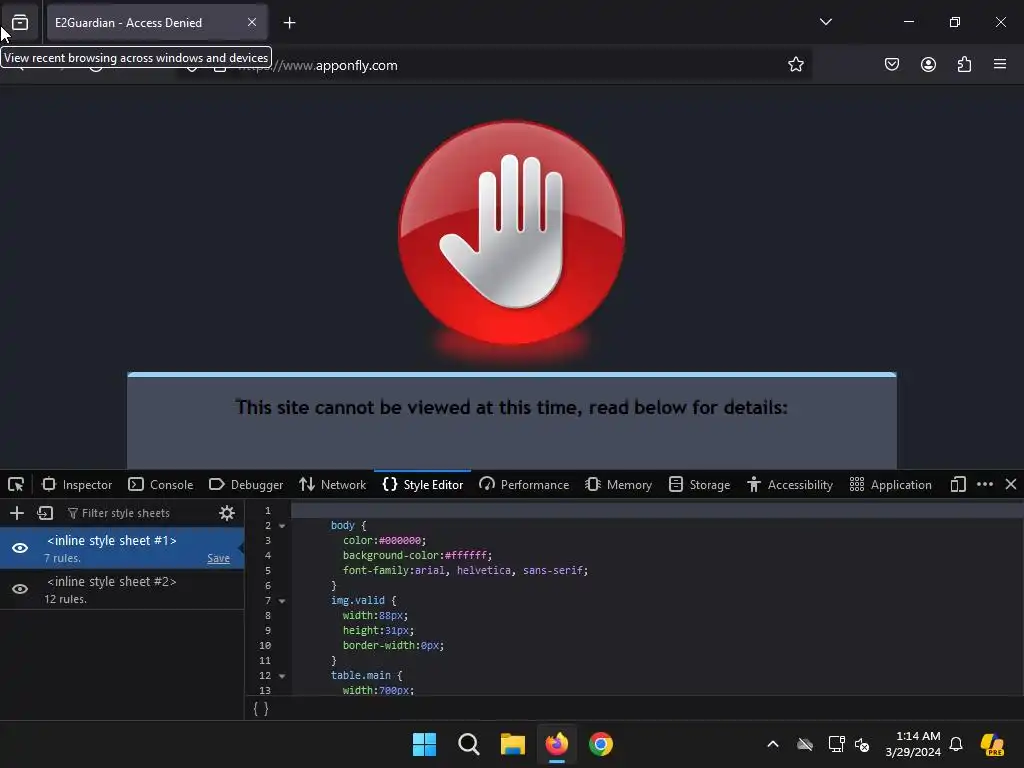Collapse the body rule fold arrow
1024x768 pixels.
pyautogui.click(x=282, y=526)
